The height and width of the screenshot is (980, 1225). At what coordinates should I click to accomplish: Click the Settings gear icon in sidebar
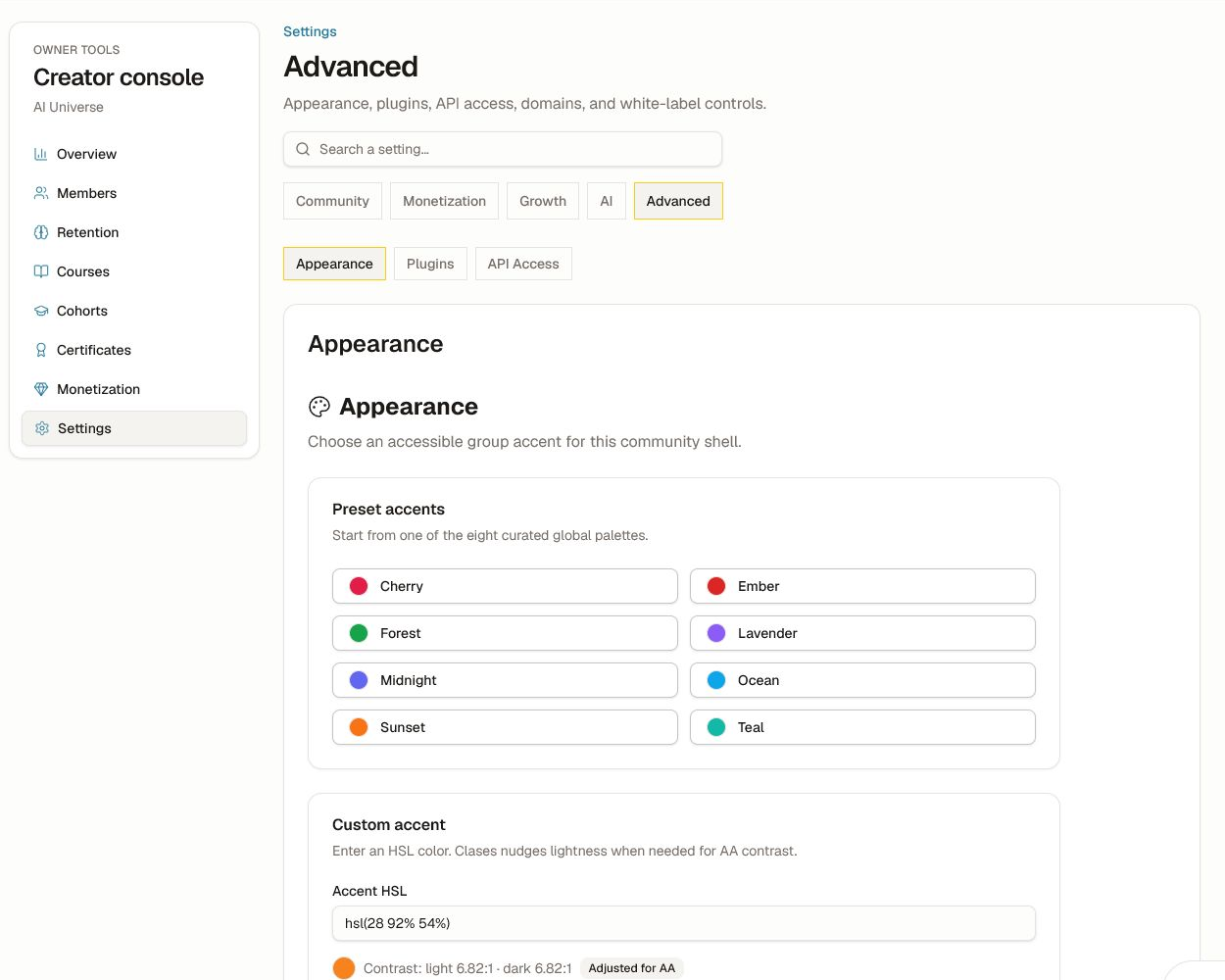pos(42,428)
